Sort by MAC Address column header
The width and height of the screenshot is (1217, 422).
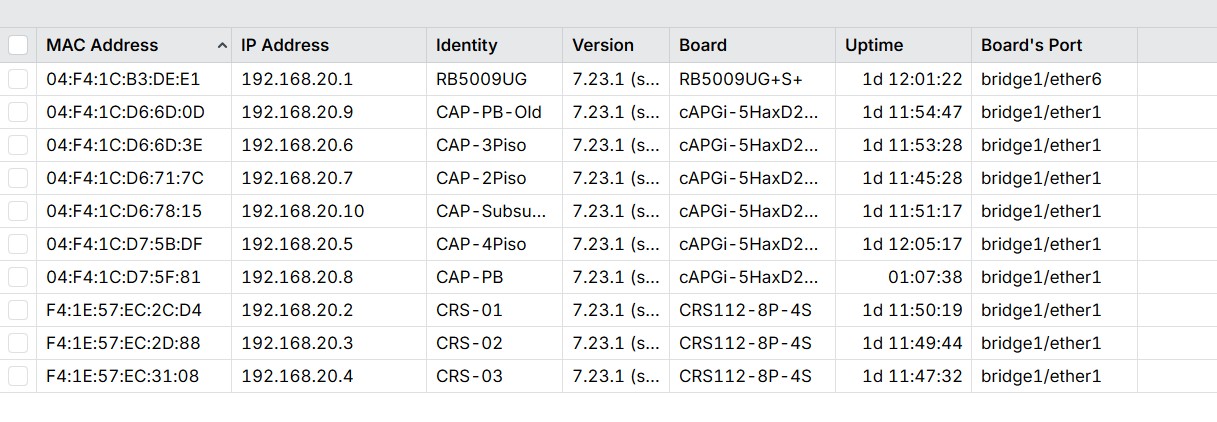pyautogui.click(x=102, y=45)
